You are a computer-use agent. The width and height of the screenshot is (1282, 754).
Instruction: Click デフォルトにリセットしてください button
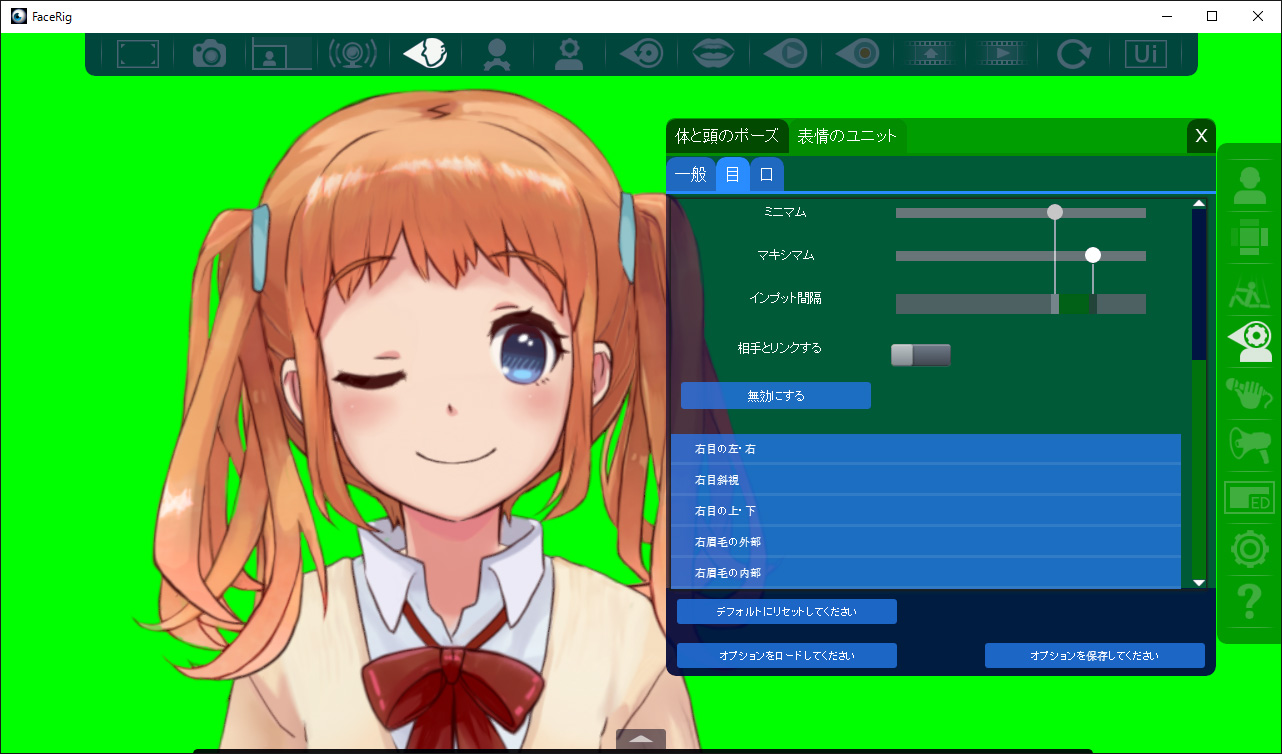[x=787, y=611]
